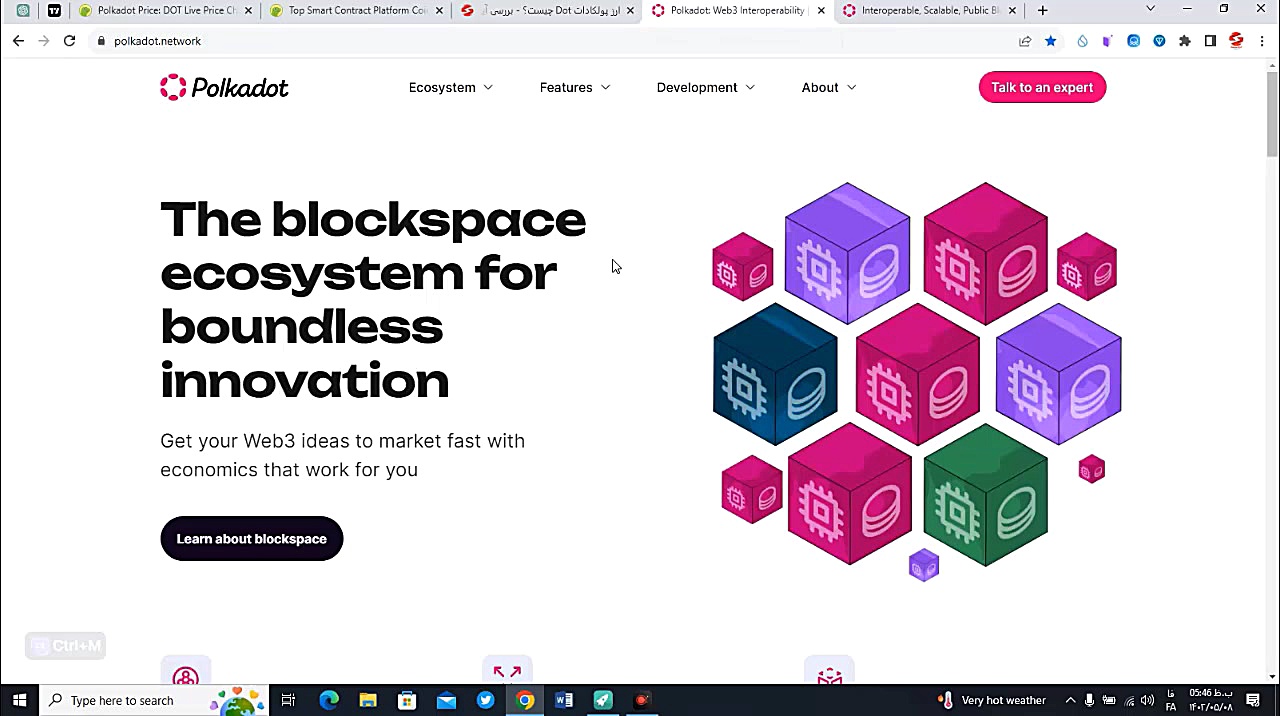Open the notification center
The height and width of the screenshot is (716, 1280).
pos(1253,700)
